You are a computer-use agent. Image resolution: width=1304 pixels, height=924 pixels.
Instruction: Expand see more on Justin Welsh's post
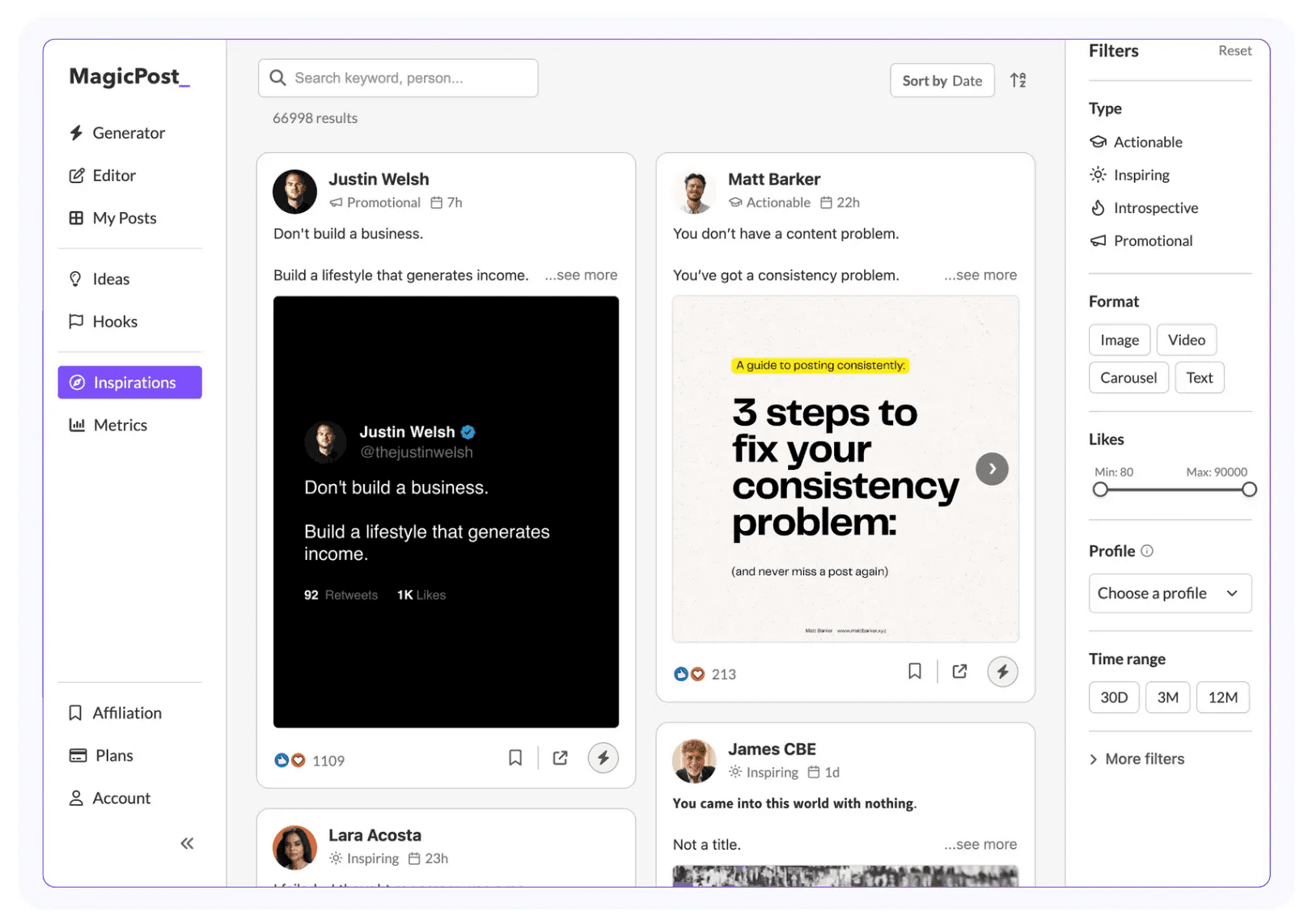click(581, 275)
